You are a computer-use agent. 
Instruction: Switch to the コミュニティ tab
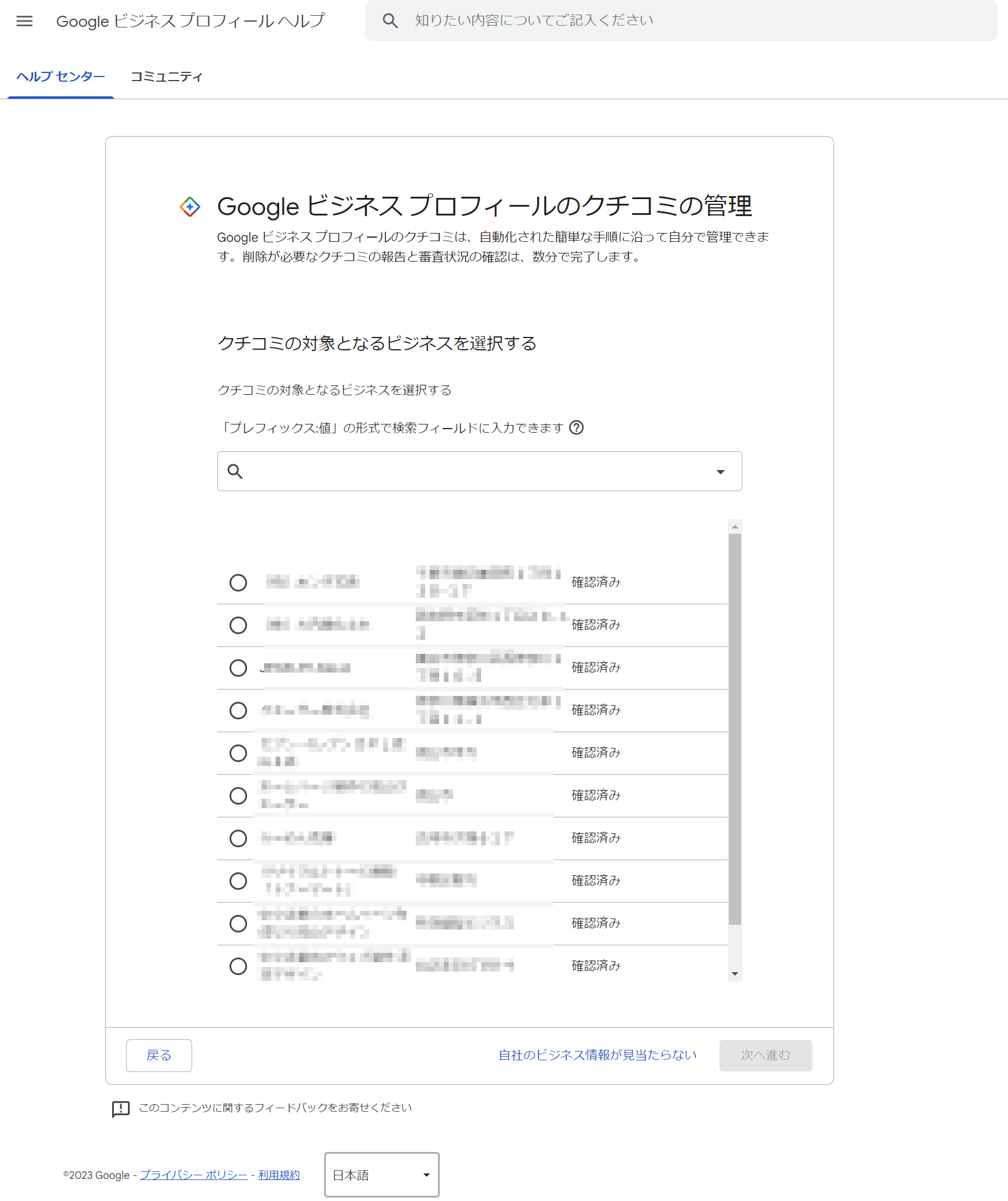click(166, 76)
